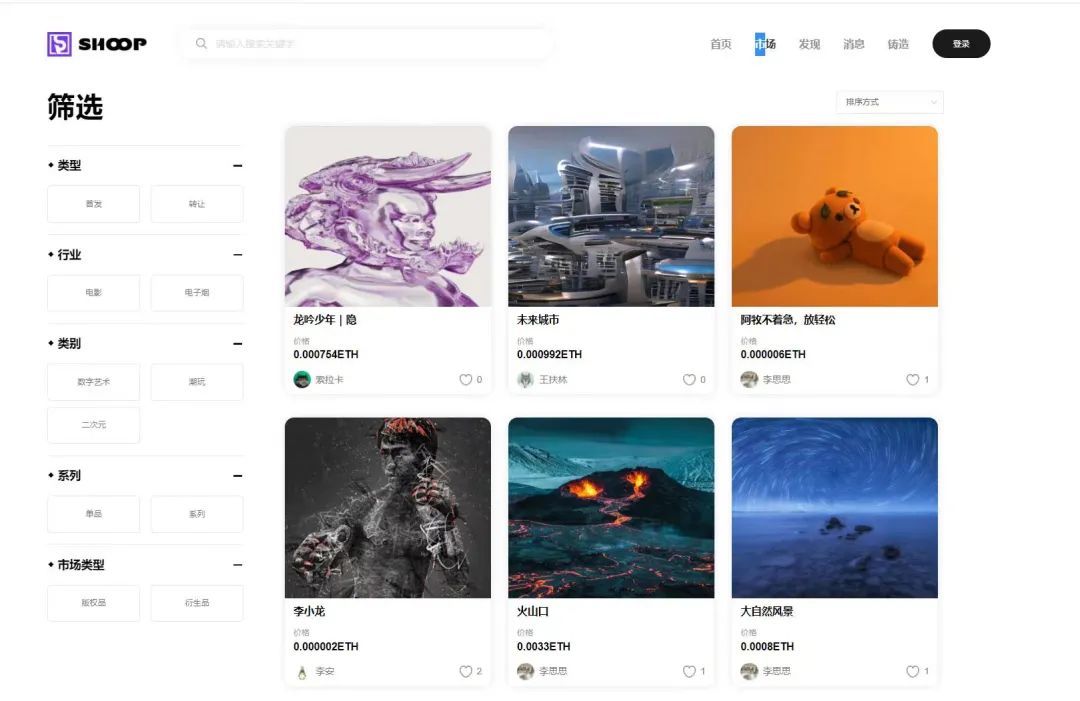The image size is (1080, 701).
Task: Toggle the 电子烟 industry filter
Action: point(197,293)
